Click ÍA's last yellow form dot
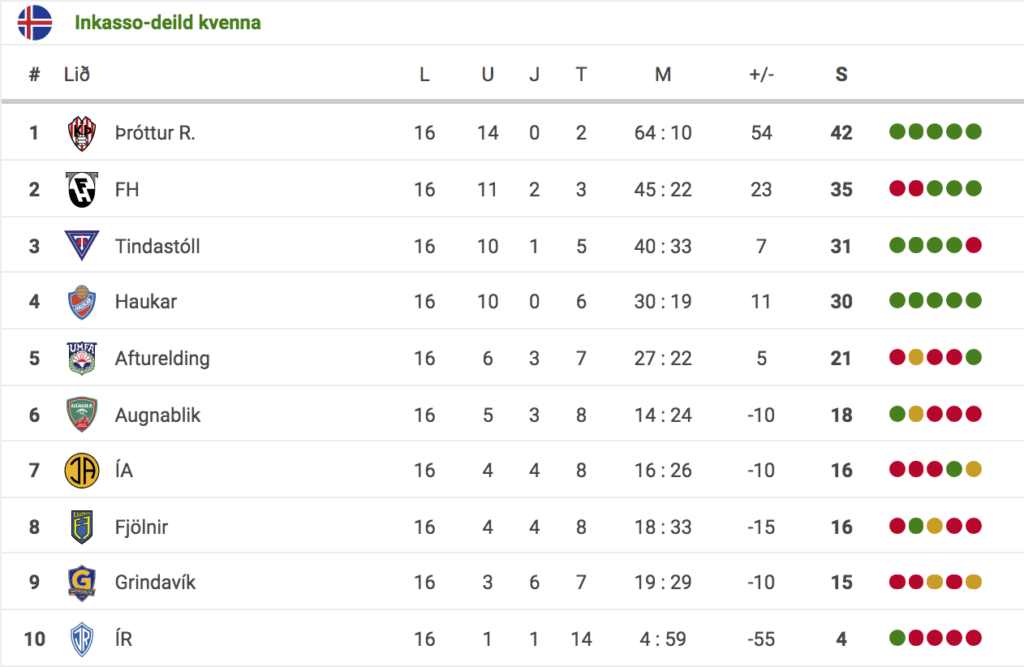 click(x=974, y=469)
